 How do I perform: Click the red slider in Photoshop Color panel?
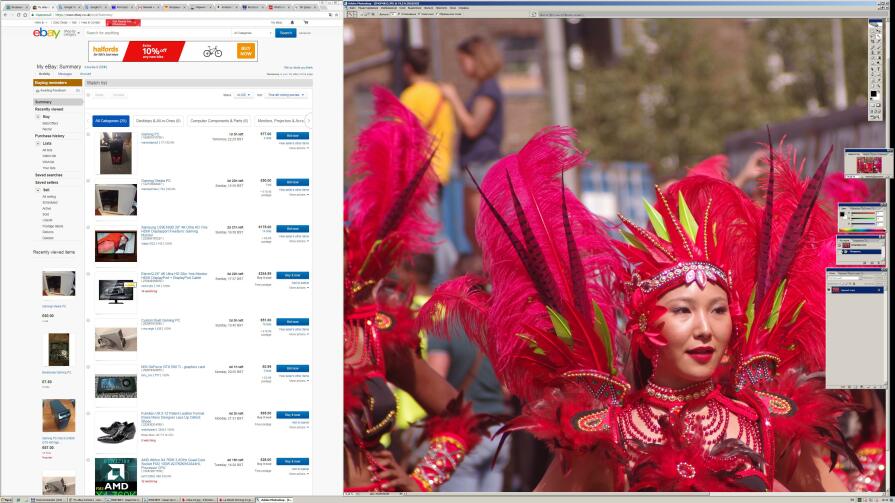[863, 214]
